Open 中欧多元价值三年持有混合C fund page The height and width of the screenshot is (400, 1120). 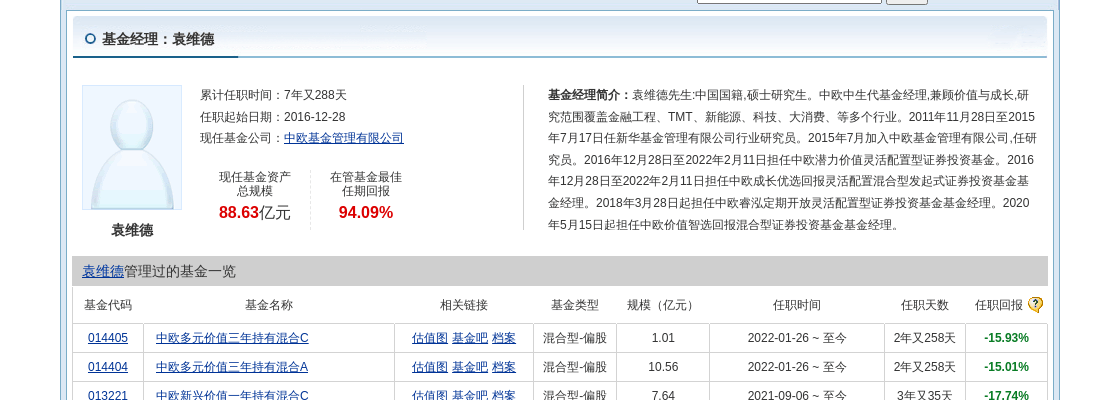[x=232, y=338]
